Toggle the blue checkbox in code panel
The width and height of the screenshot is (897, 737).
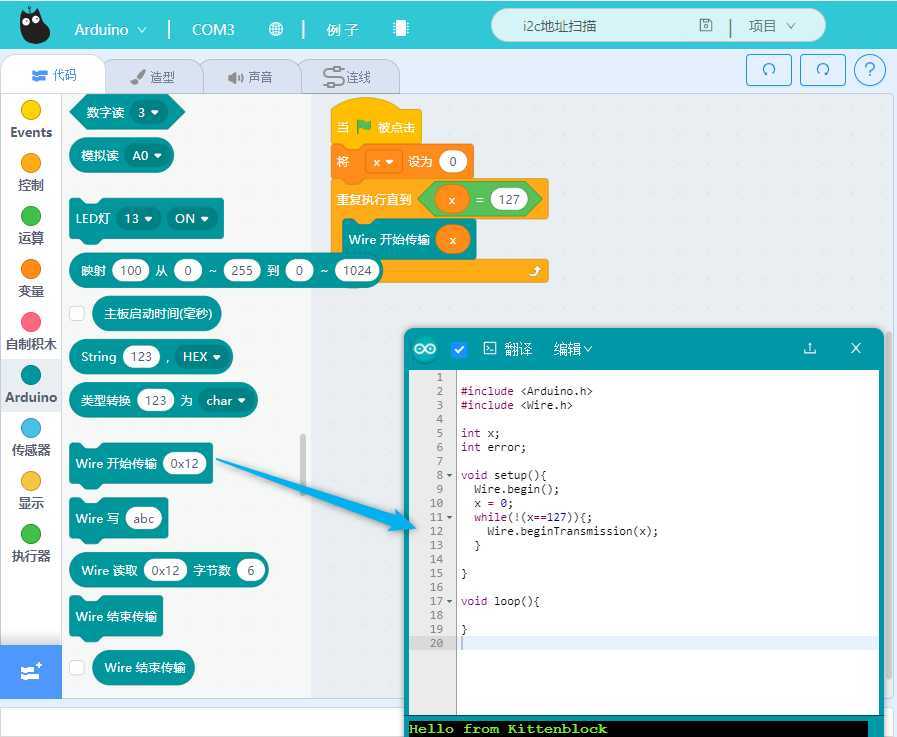pyautogui.click(x=459, y=349)
